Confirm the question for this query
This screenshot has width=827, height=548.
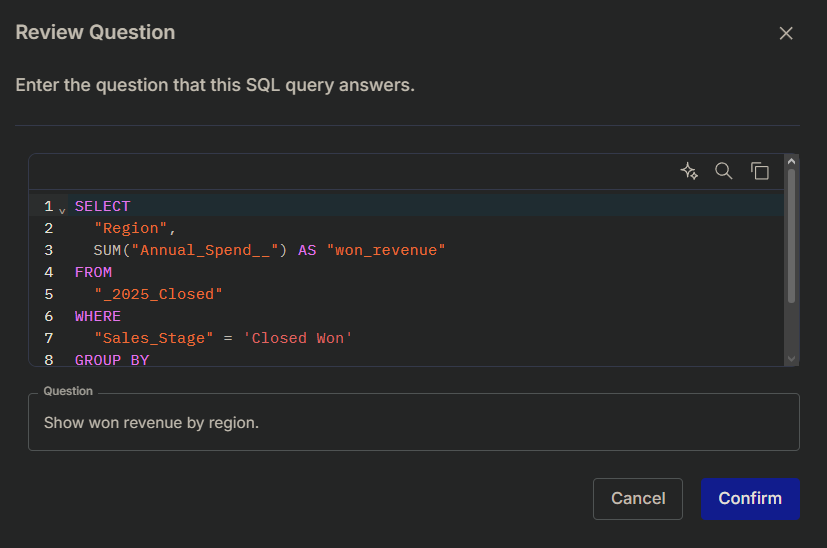(750, 498)
